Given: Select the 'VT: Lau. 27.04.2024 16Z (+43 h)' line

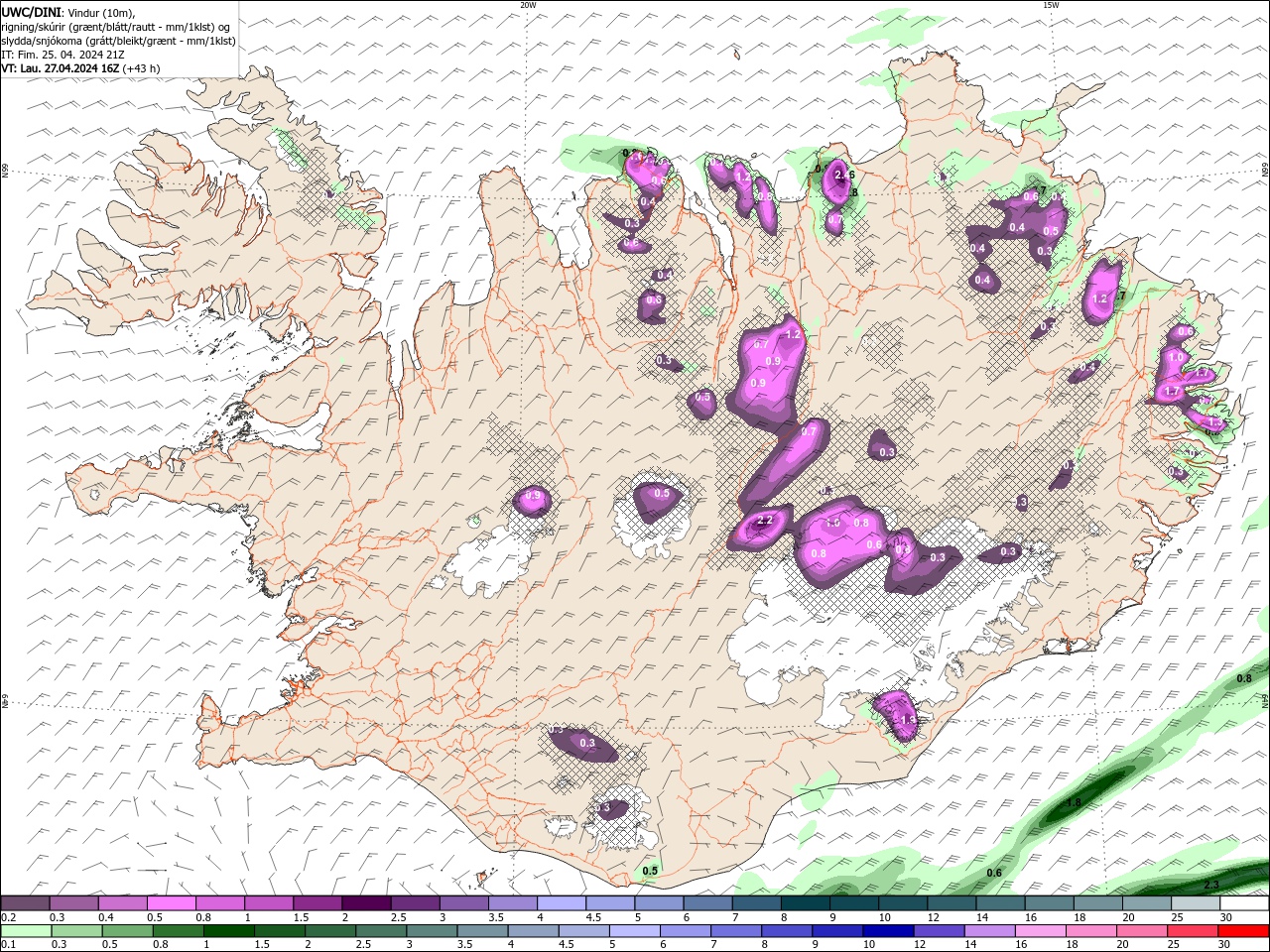Looking at the screenshot, I should point(80,68).
